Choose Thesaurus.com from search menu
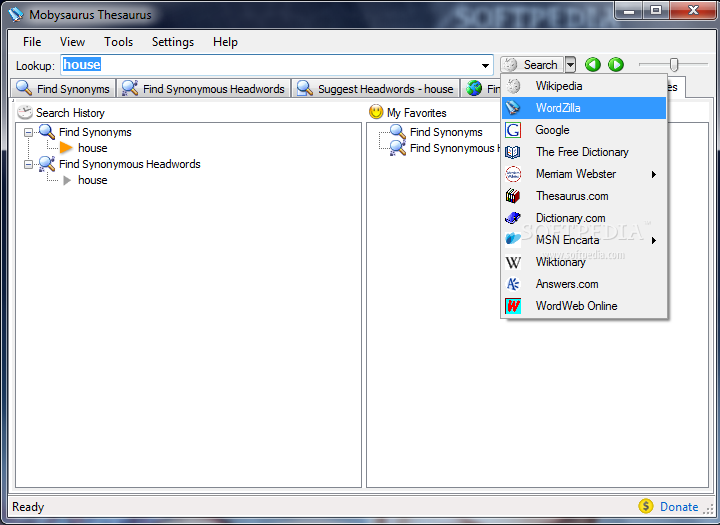 (584, 196)
